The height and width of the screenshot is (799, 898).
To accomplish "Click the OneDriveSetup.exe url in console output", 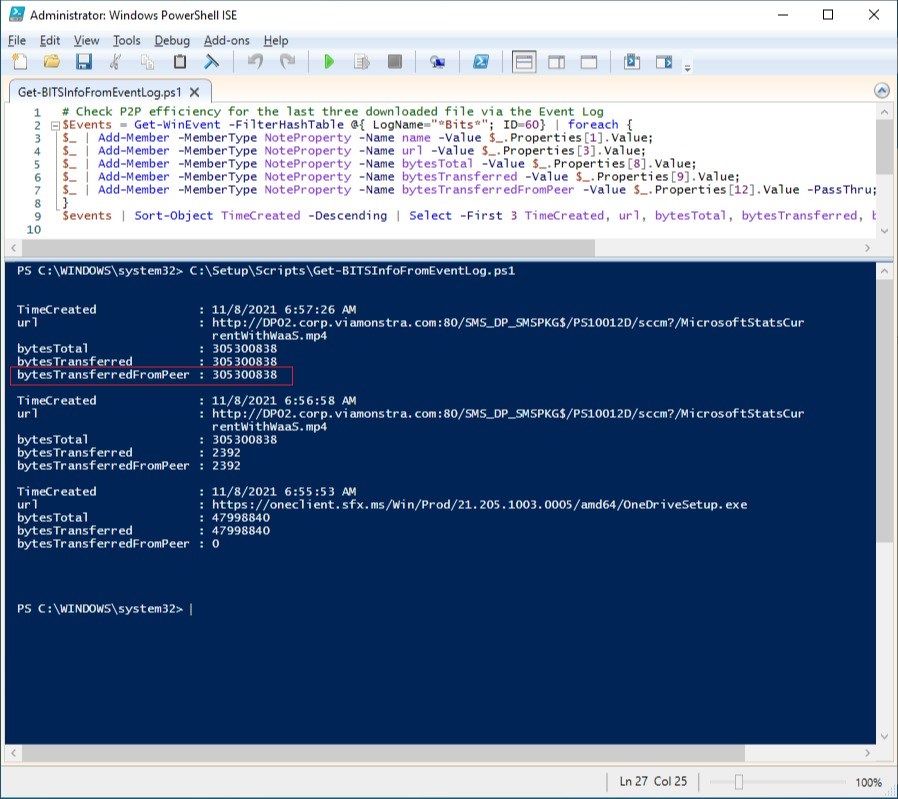I will pos(479,505).
